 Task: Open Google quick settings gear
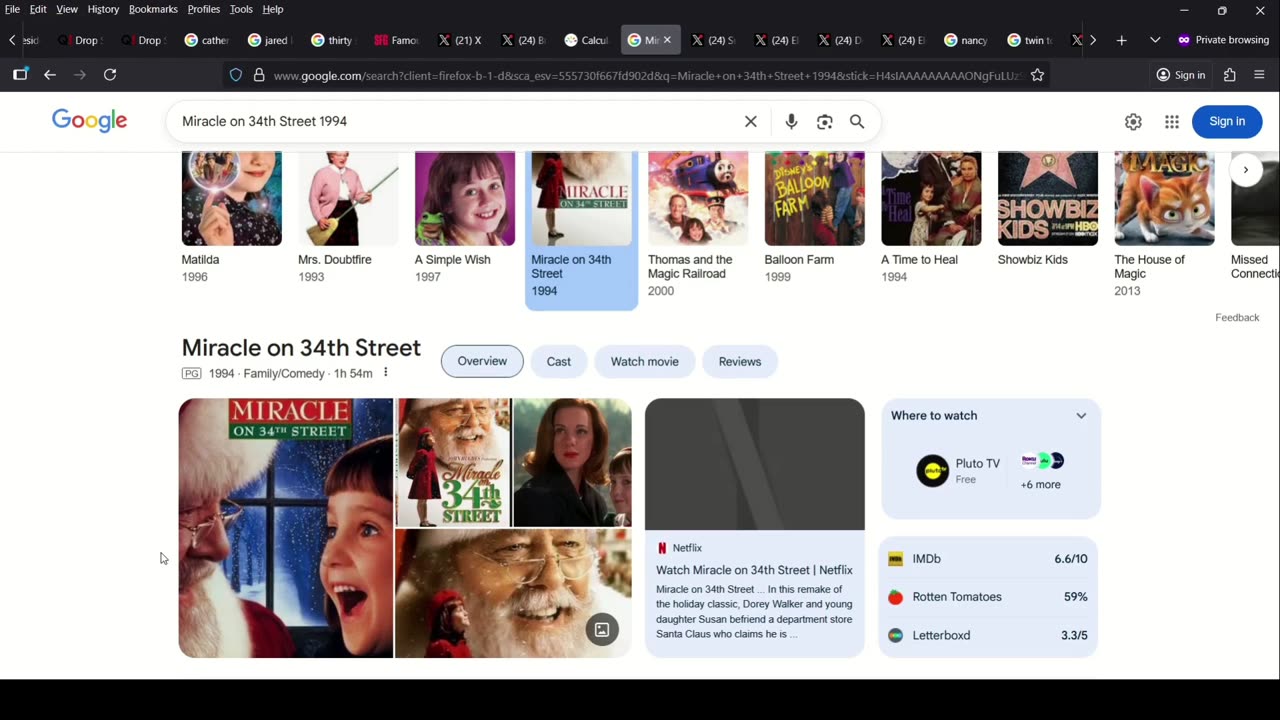tap(1133, 121)
